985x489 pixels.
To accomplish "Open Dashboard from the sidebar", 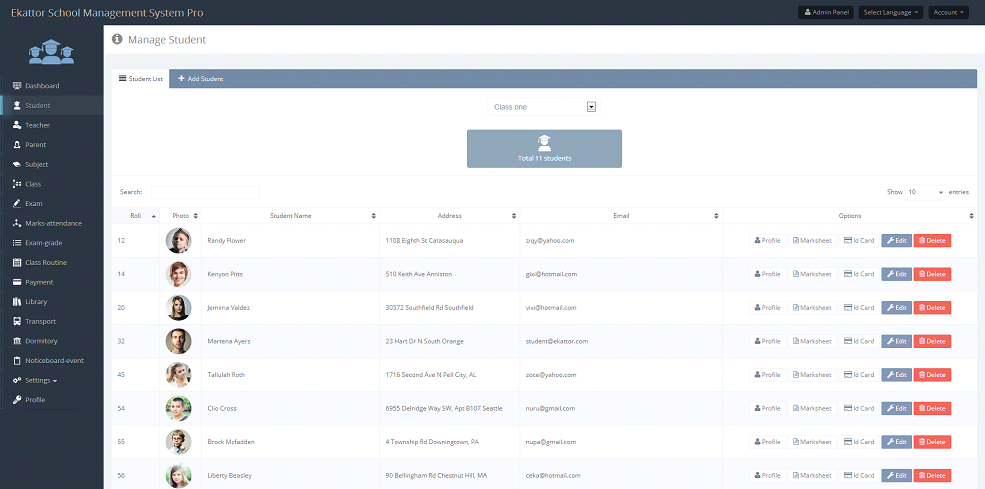I will point(41,86).
